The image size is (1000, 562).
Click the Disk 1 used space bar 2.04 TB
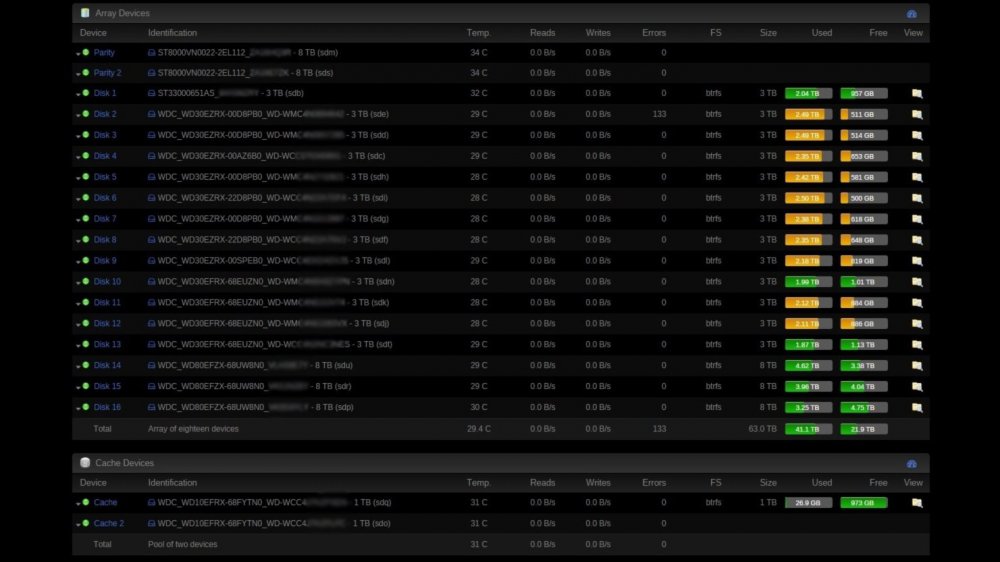coord(808,93)
